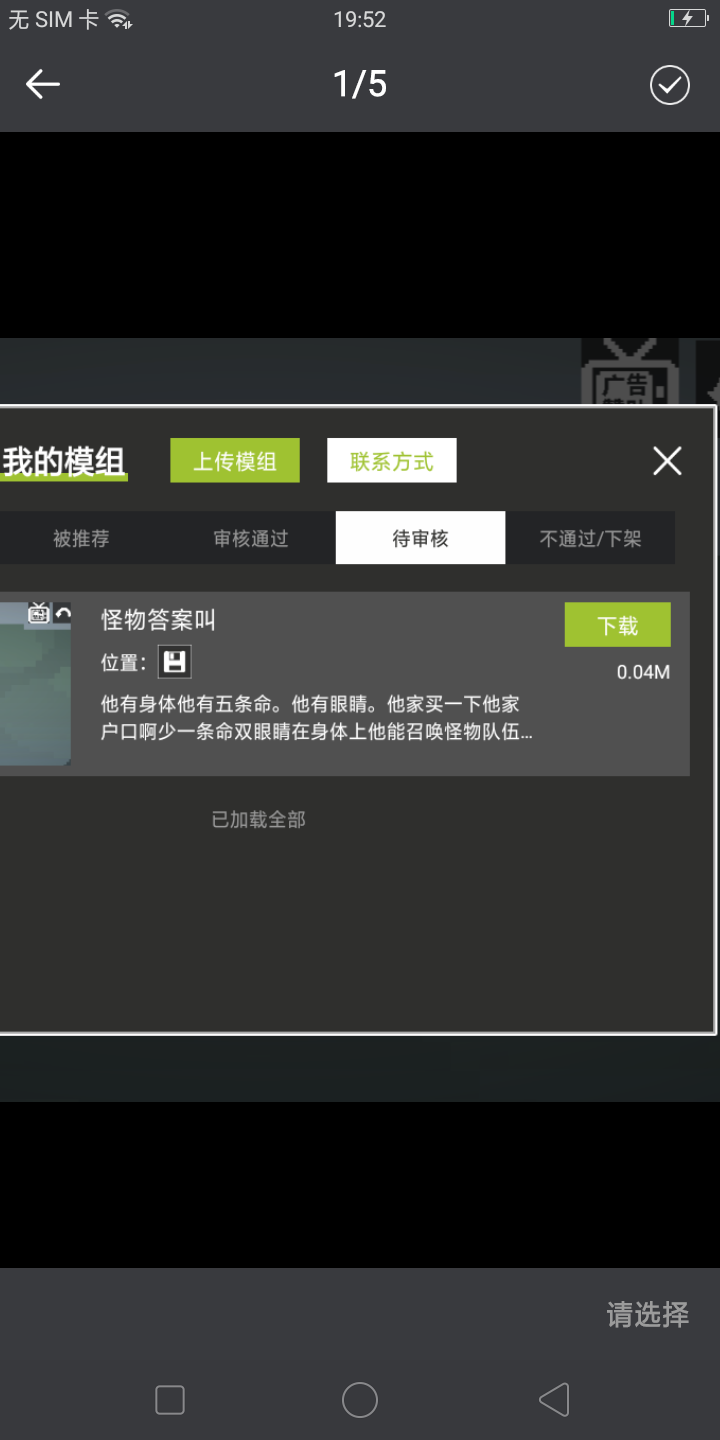Viewport: 720px width, 1440px height.
Task: Tap the Android home circle button
Action: pyautogui.click(x=360, y=1400)
